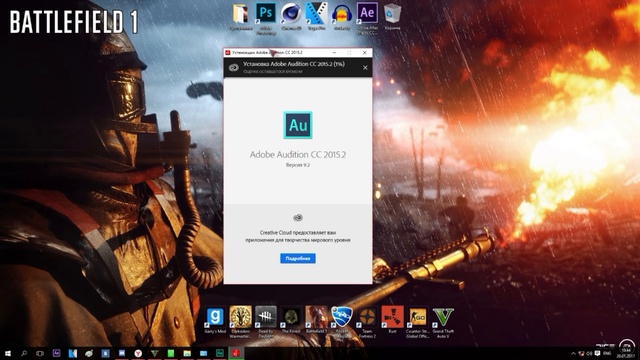This screenshot has width=640, height=360.
Task: Open the Cinema 4D desktop shortcut
Action: click(291, 17)
